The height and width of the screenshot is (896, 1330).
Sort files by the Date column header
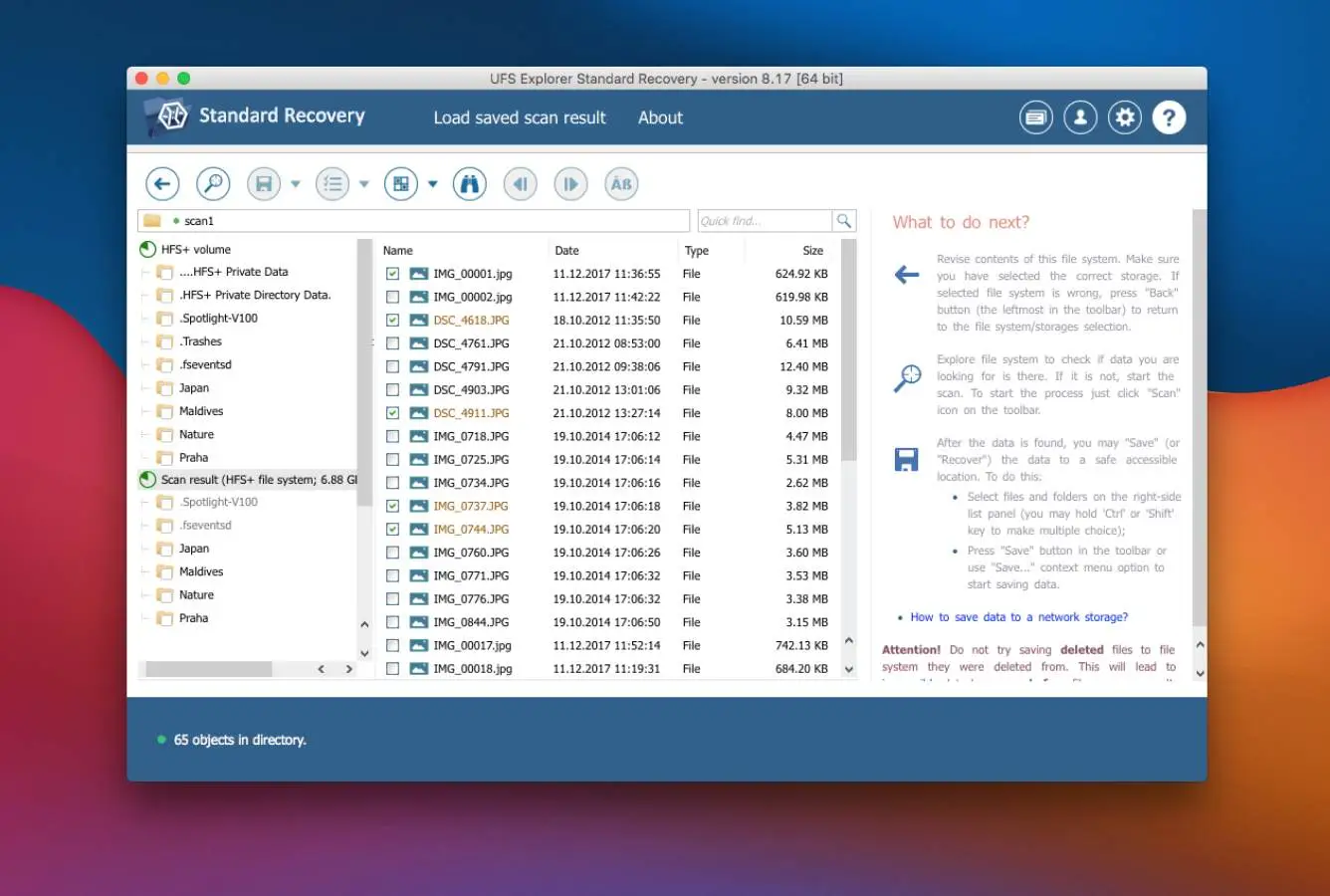coord(567,251)
